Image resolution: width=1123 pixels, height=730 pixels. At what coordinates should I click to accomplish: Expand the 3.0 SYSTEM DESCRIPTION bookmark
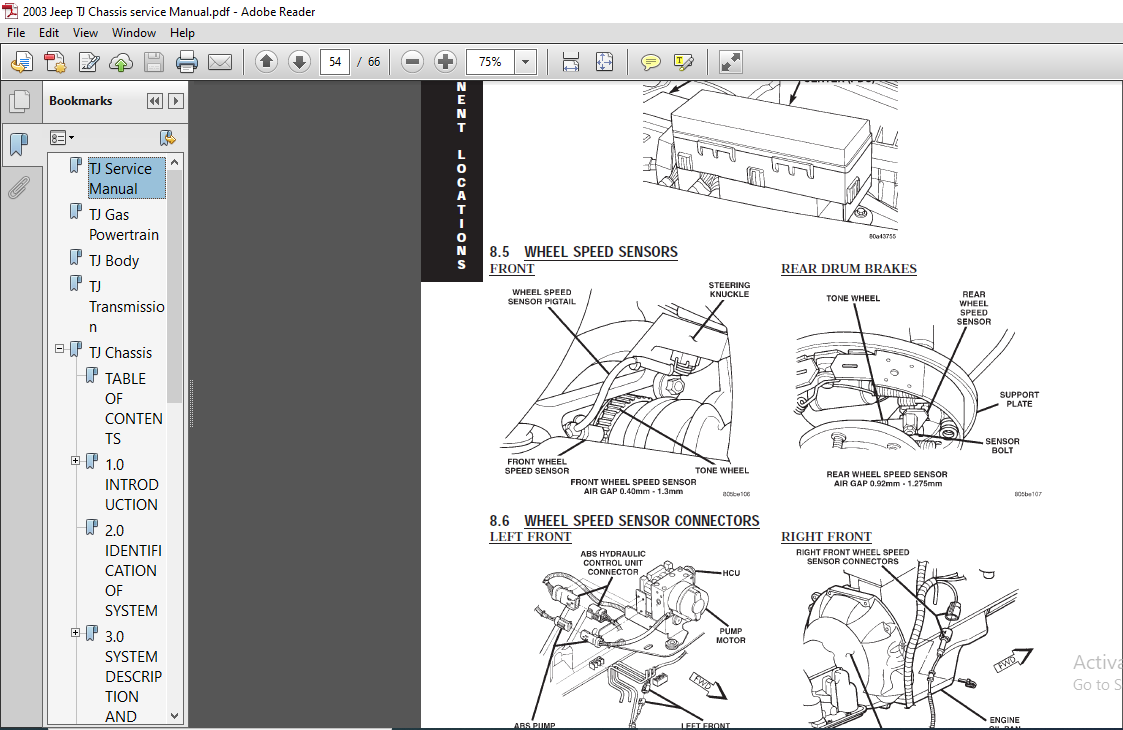[x=75, y=633]
